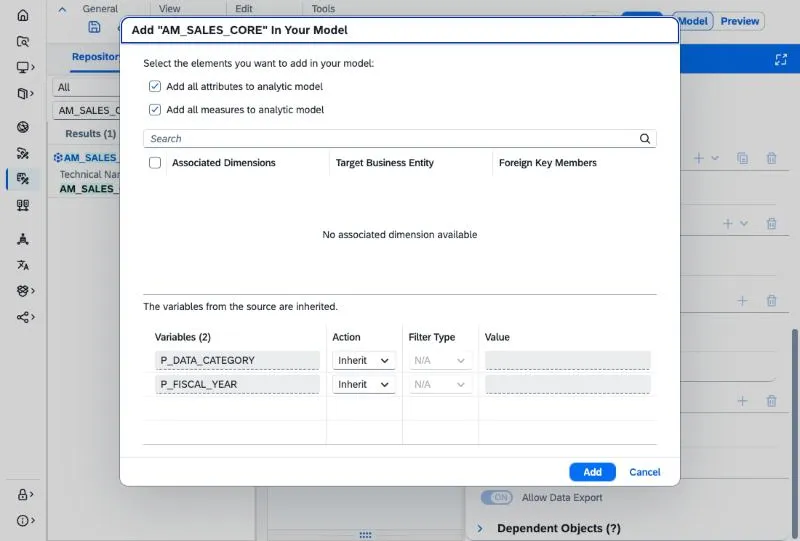
Task: Click the full screen expand icon
Action: tap(781, 59)
